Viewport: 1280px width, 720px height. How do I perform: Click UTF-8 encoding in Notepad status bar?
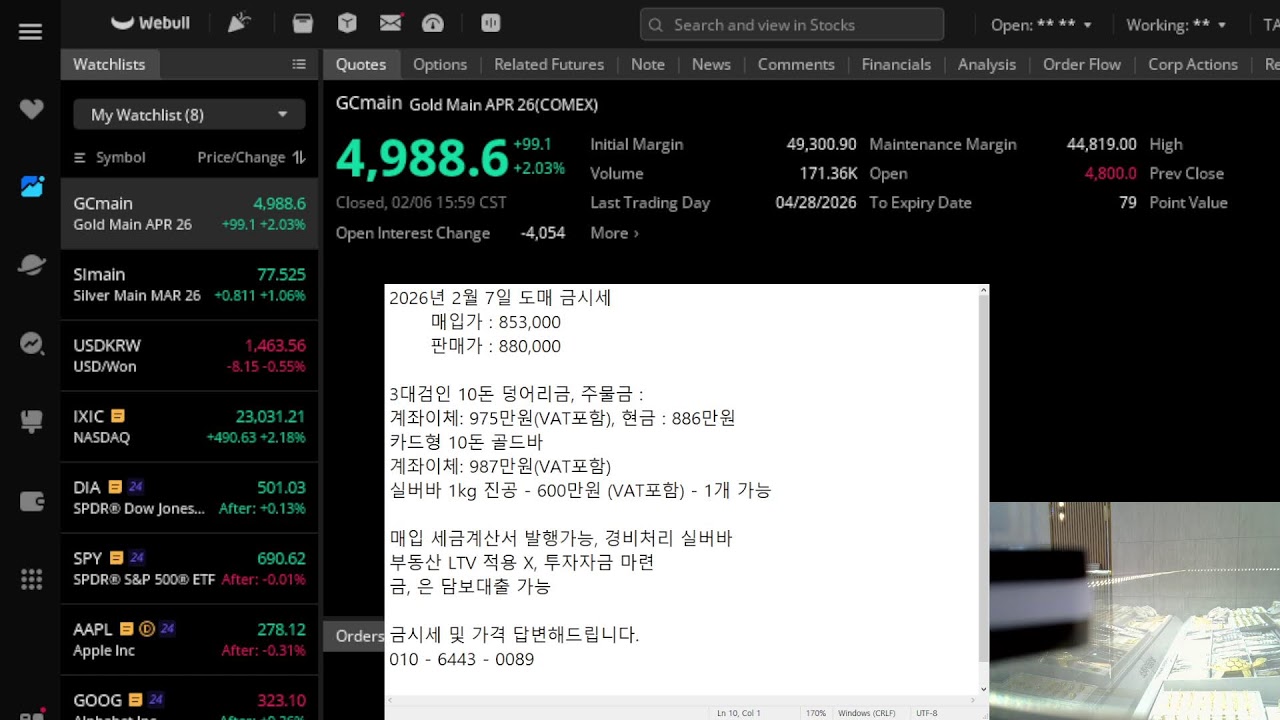927,713
